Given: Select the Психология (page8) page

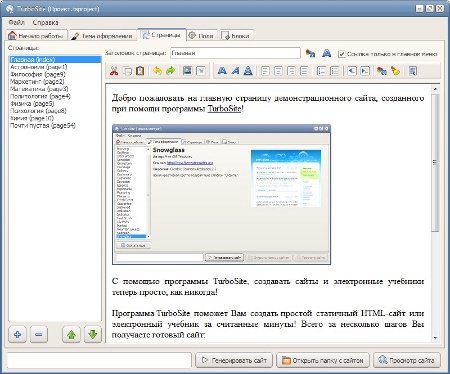Looking at the screenshot, I should 55,111.
